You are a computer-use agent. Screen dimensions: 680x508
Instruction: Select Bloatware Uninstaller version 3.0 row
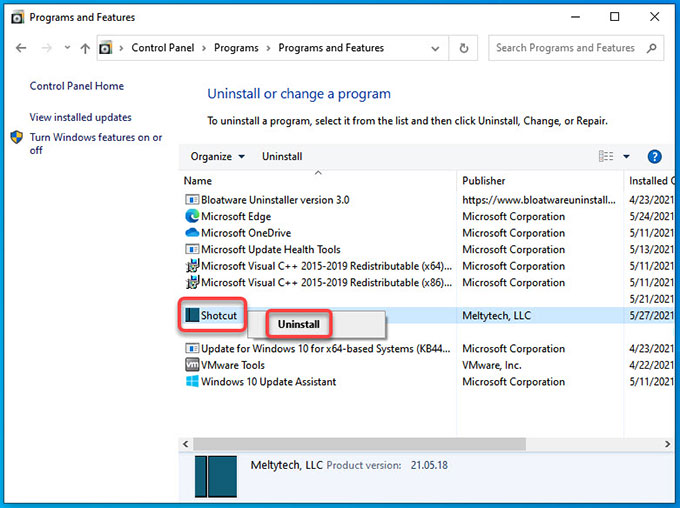275,200
